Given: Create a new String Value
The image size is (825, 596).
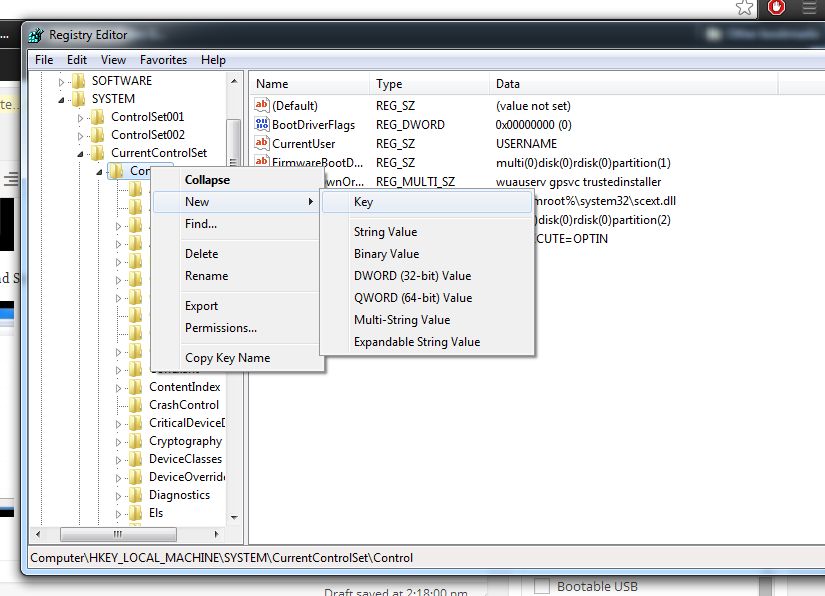Looking at the screenshot, I should pos(427,232).
